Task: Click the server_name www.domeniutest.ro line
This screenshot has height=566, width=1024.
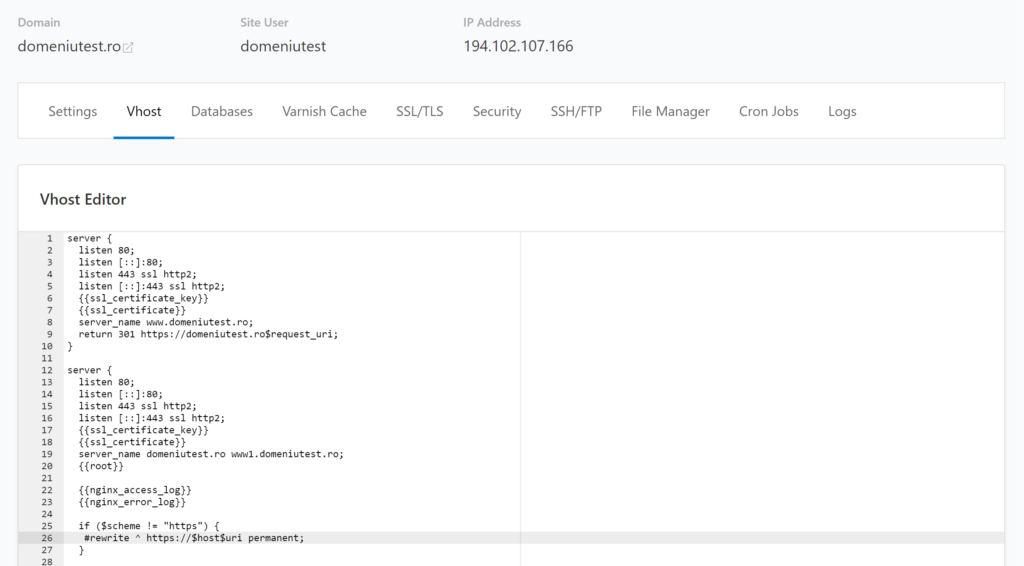Action: point(165,322)
